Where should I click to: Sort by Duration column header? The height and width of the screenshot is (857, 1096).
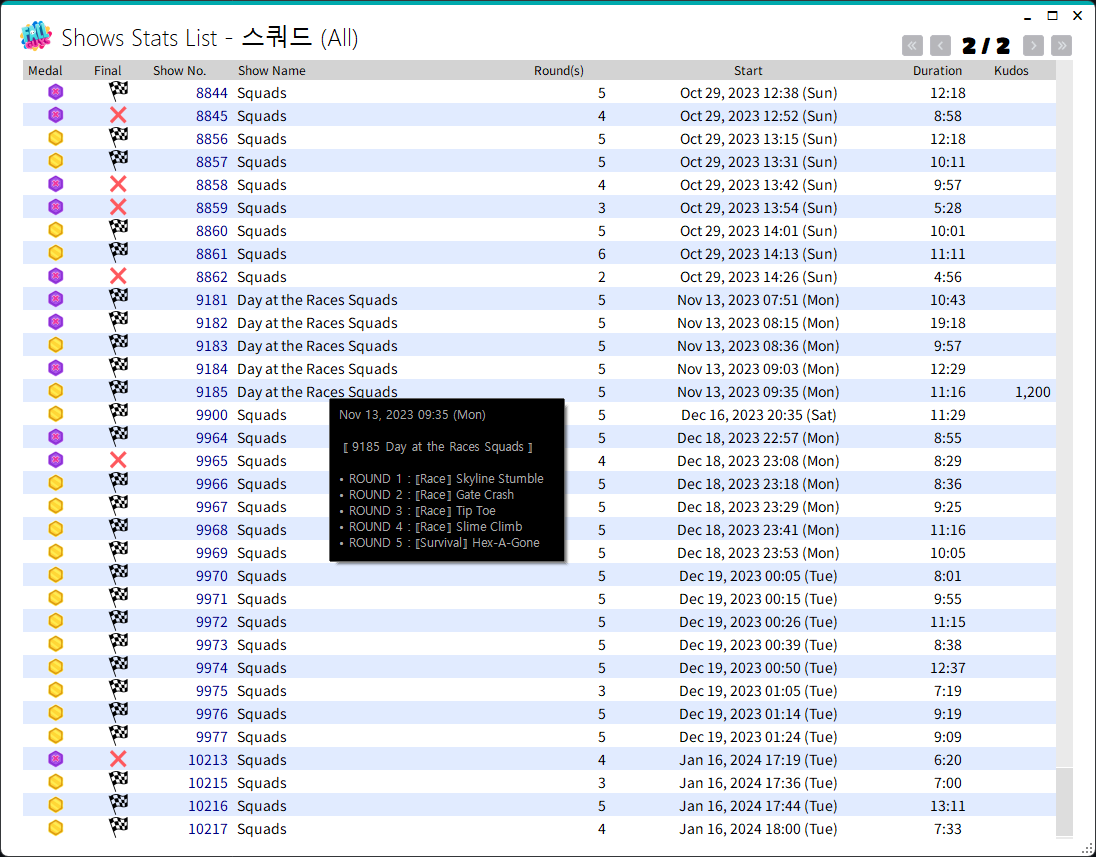937,71
